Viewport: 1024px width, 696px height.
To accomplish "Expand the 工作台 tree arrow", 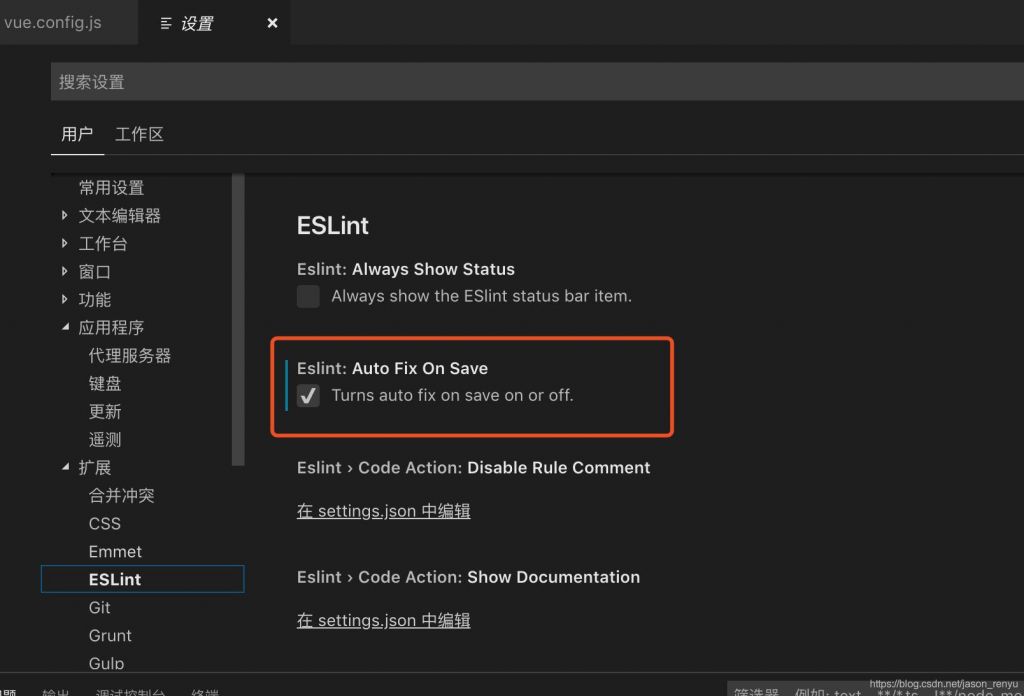I will [64, 244].
